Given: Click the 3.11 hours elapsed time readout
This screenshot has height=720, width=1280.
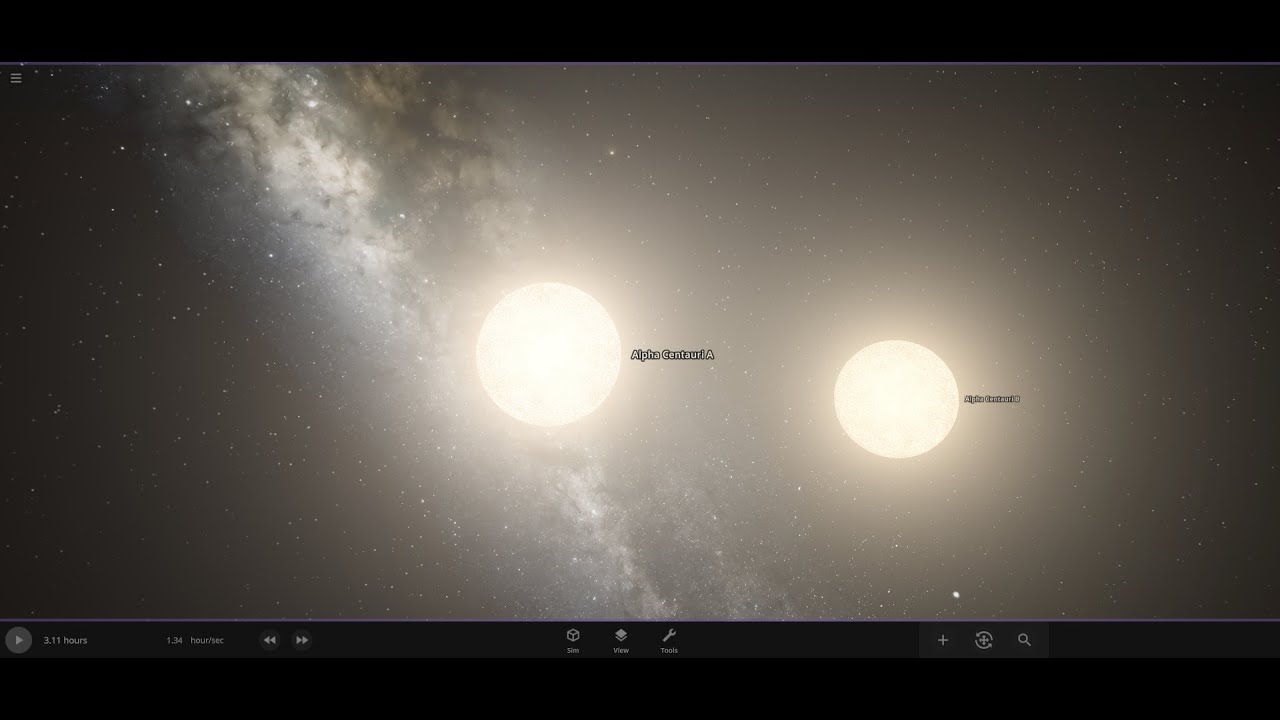Looking at the screenshot, I should [65, 640].
